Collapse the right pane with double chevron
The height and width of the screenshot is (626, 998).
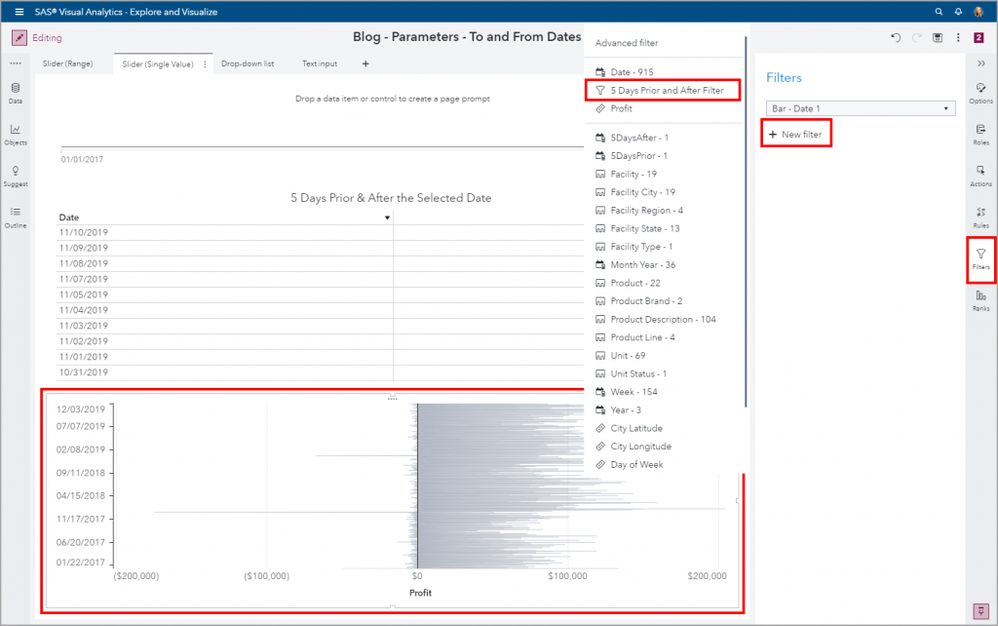[x=981, y=63]
